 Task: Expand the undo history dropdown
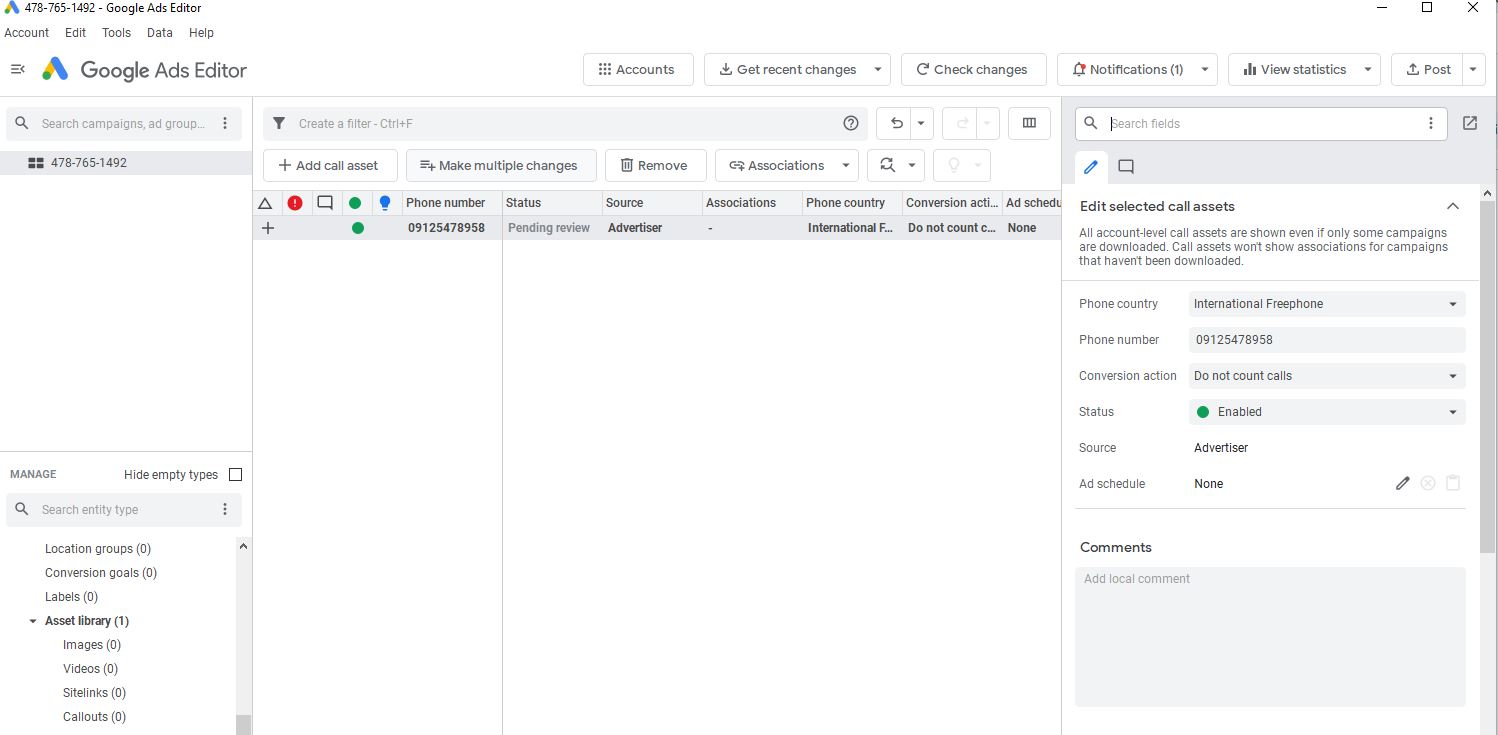coord(921,123)
